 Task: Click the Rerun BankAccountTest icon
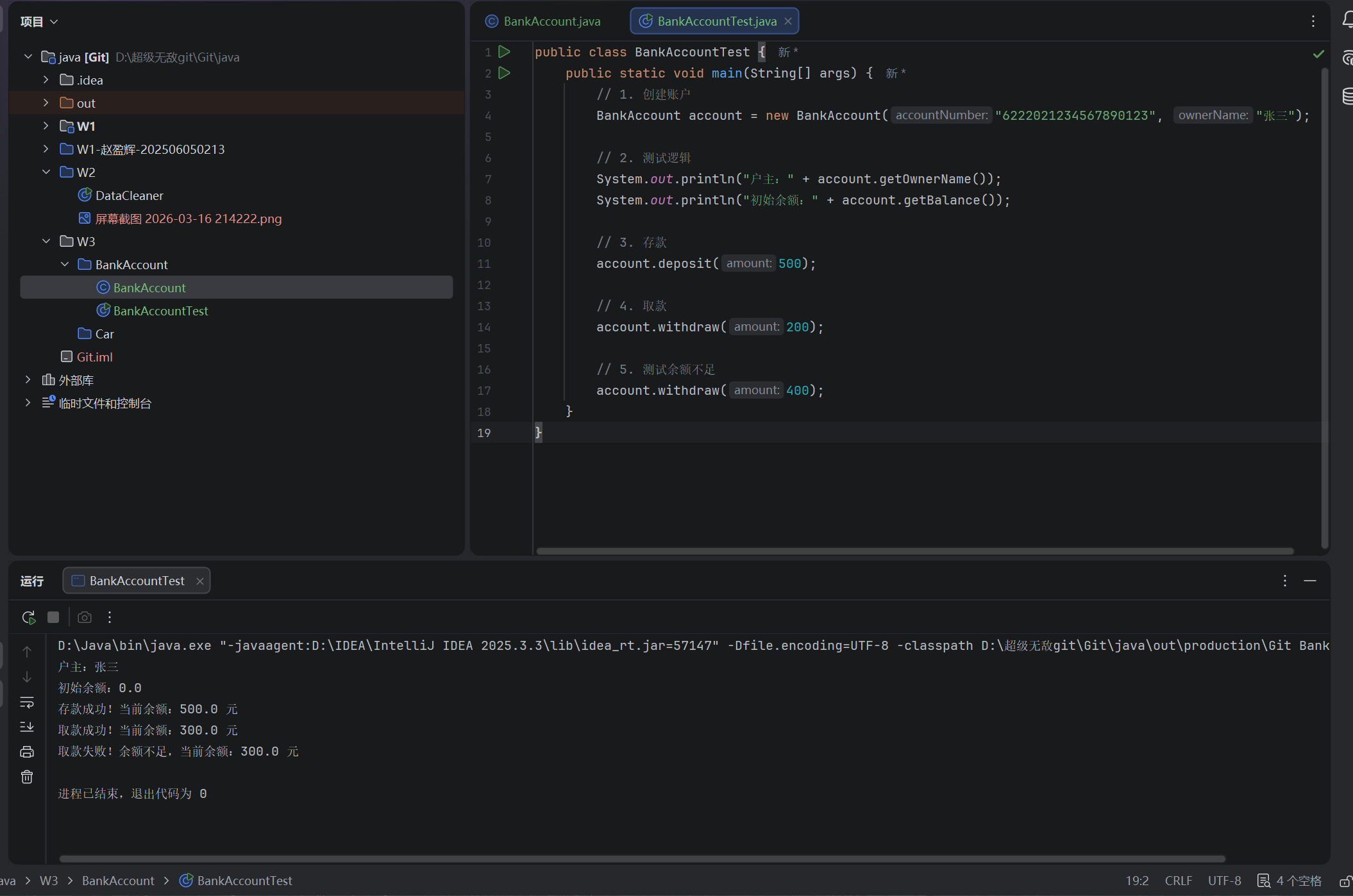point(28,617)
